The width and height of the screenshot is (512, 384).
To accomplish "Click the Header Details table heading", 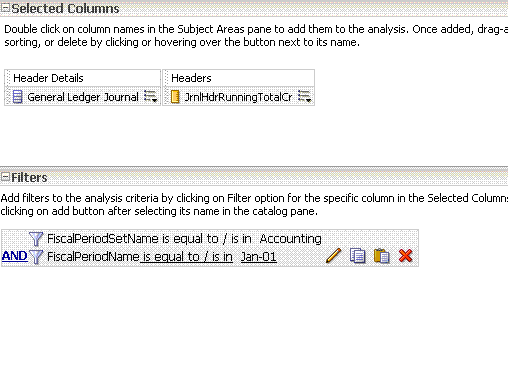I will pyautogui.click(x=48, y=78).
